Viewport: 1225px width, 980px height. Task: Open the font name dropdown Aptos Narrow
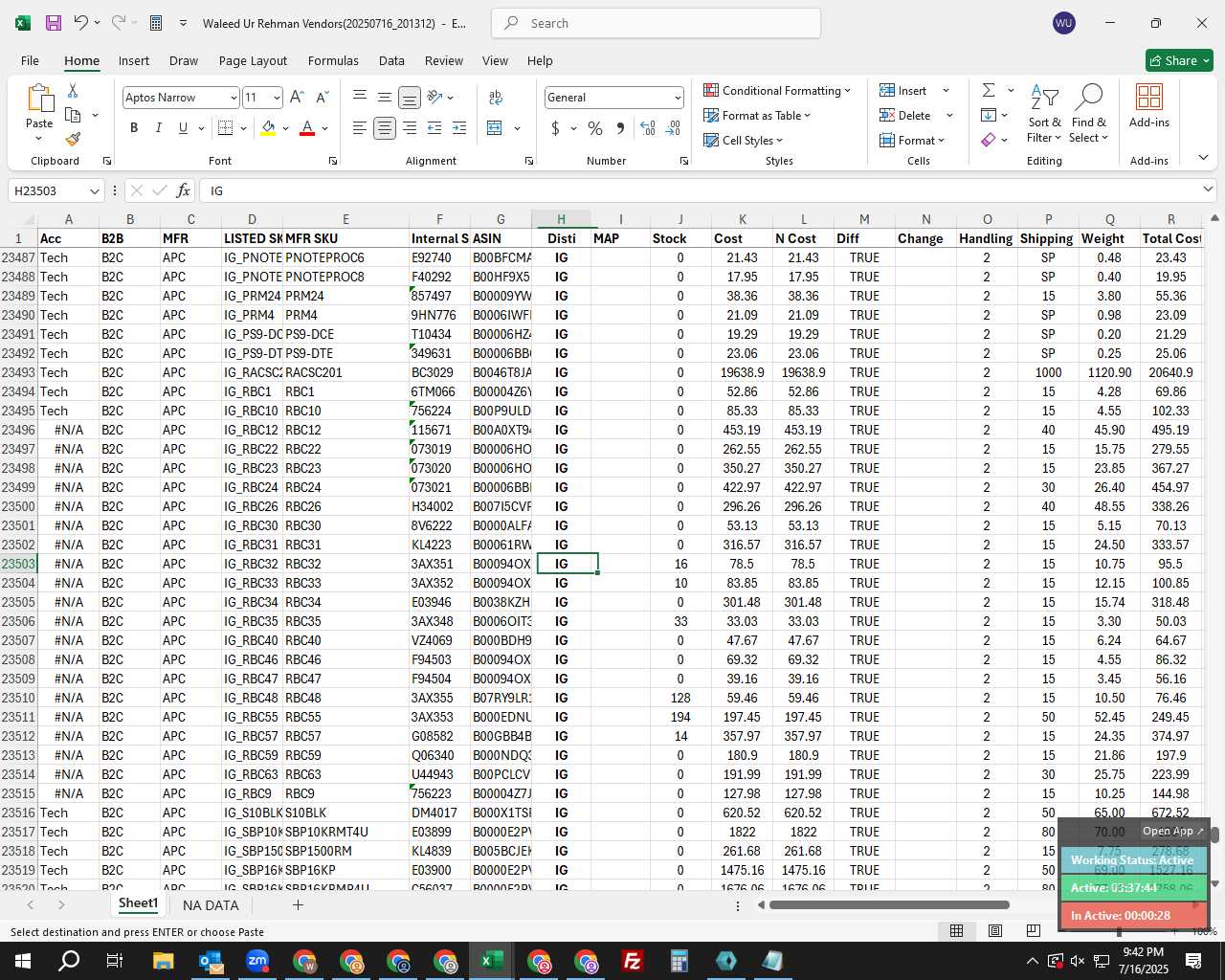pos(233,98)
